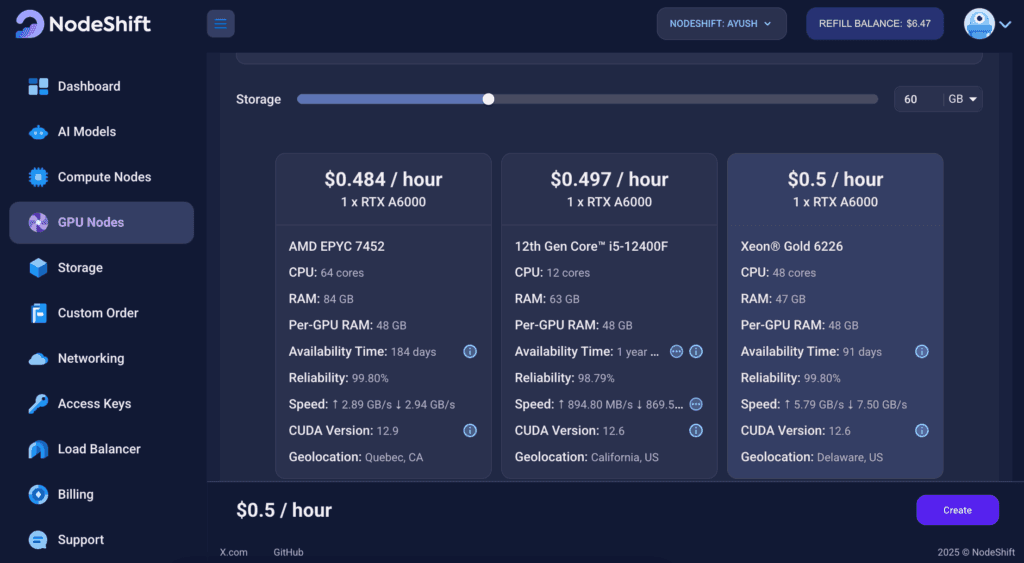Open the Billing page

76,494
